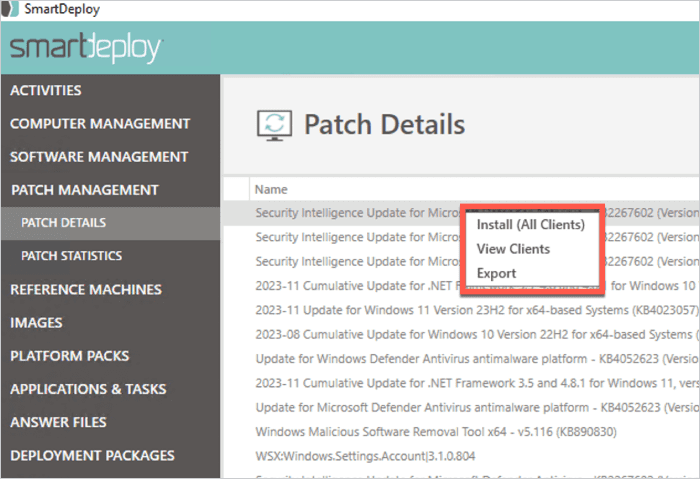This screenshot has width=700, height=479.
Task: Select the 2023-11 Cumulative Update for Windows 10 row
Action: coord(462,286)
